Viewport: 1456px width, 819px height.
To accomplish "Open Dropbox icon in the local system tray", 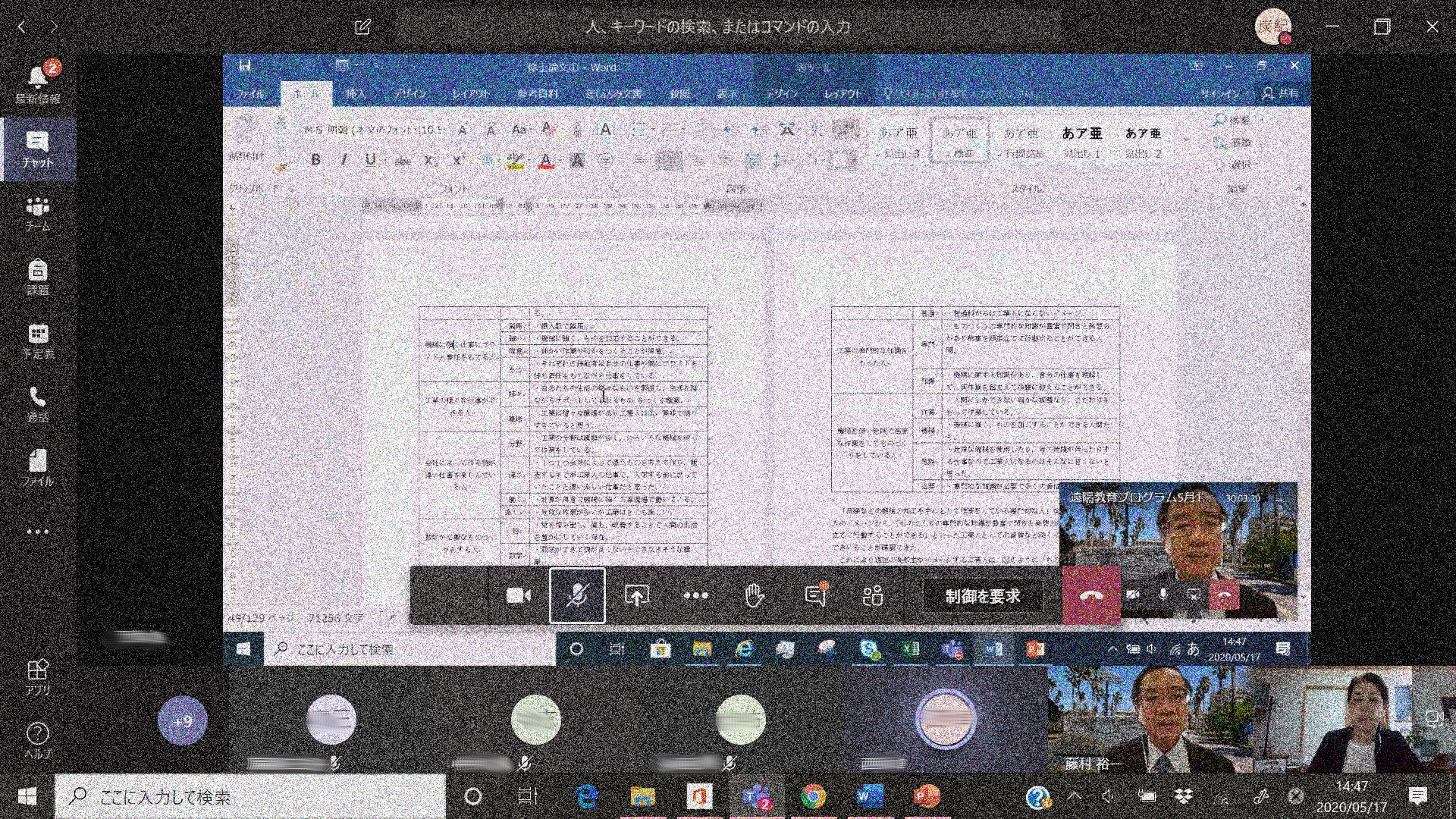I will pos(1183,796).
